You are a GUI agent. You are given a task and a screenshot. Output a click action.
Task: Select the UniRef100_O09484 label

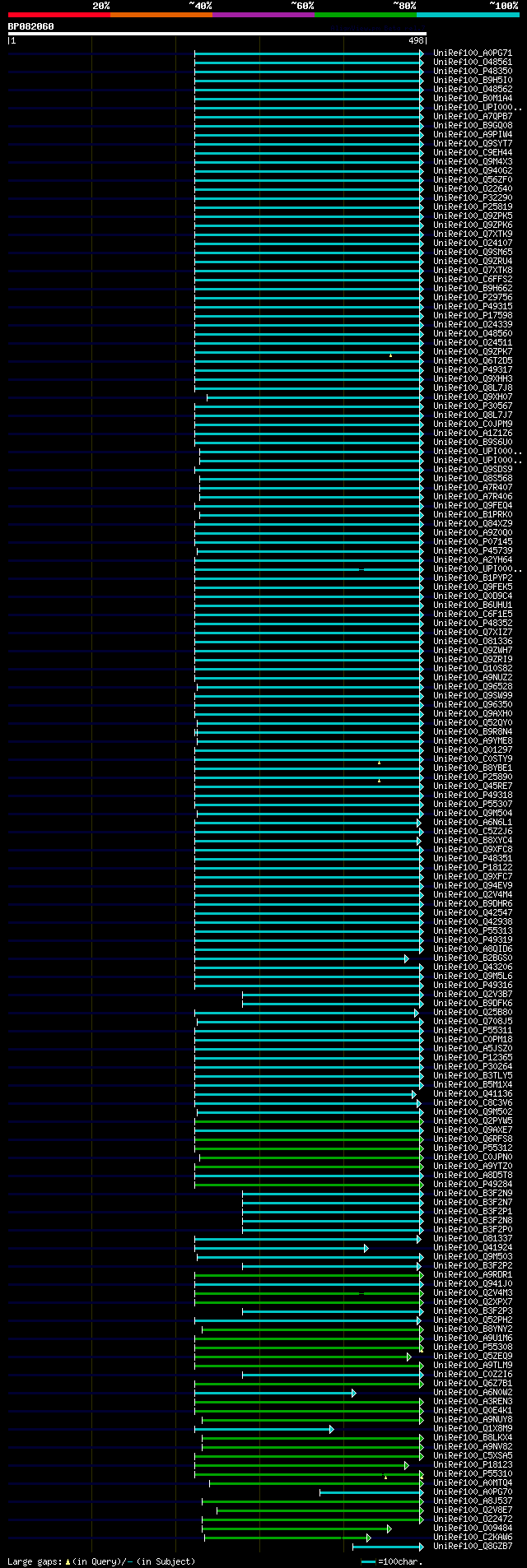tap(473, 1528)
